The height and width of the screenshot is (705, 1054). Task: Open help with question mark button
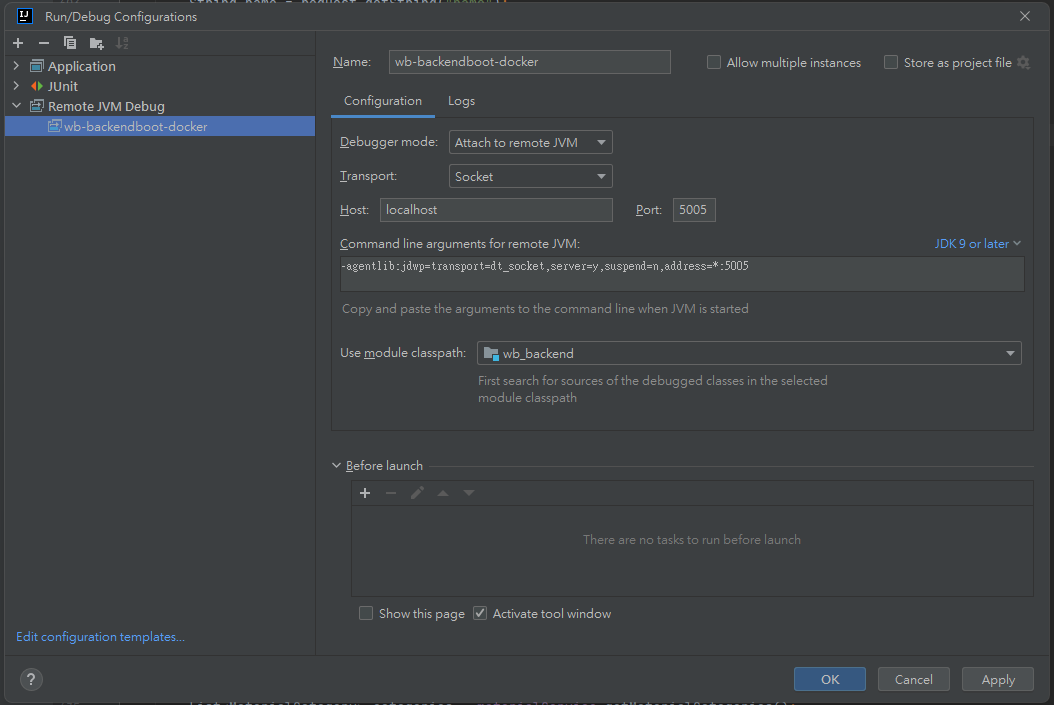(31, 679)
